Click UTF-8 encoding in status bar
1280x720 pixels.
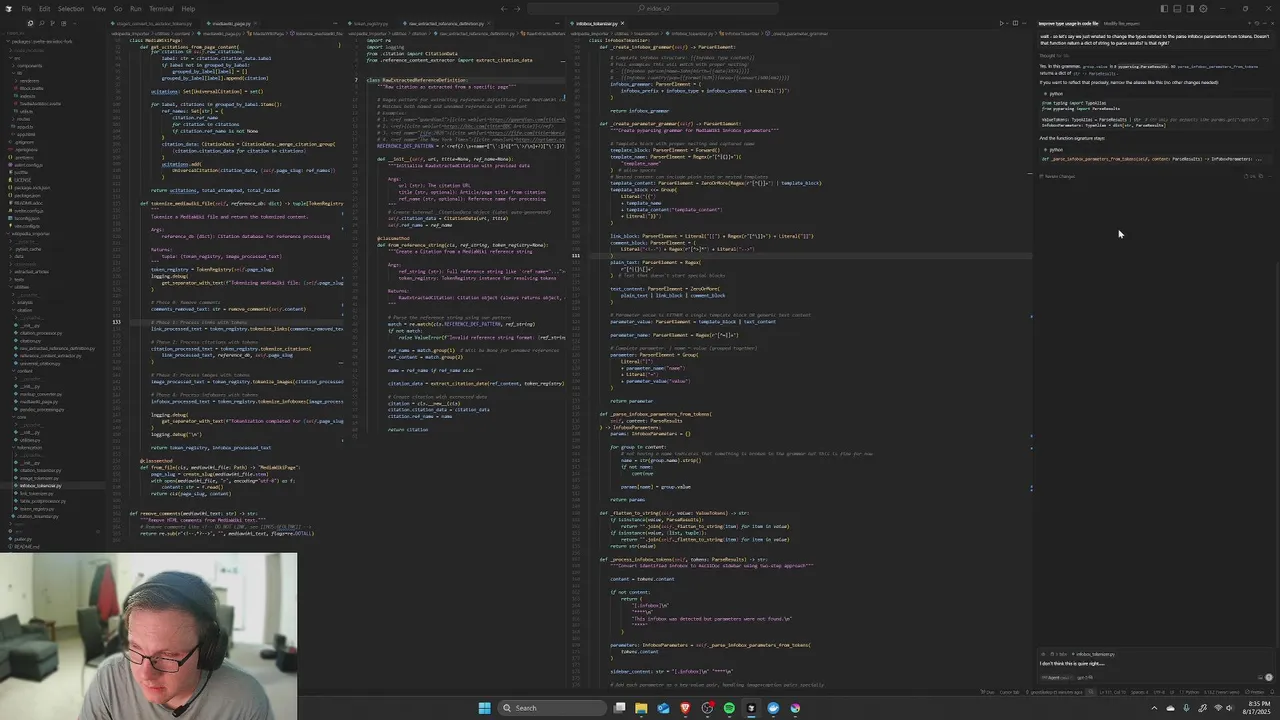(x=1159, y=692)
